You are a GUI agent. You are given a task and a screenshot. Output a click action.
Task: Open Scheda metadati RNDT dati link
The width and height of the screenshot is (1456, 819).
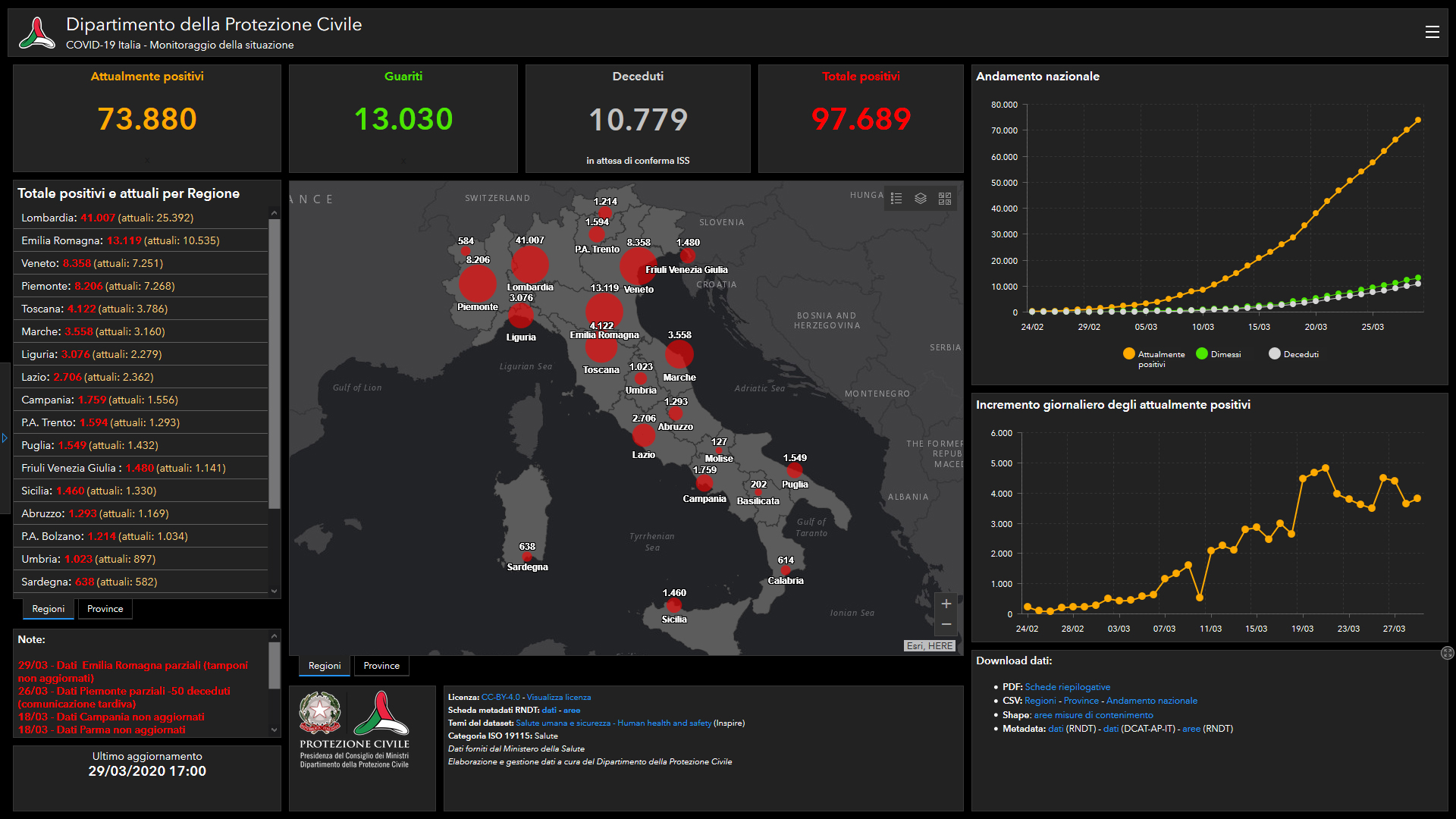coord(549,710)
